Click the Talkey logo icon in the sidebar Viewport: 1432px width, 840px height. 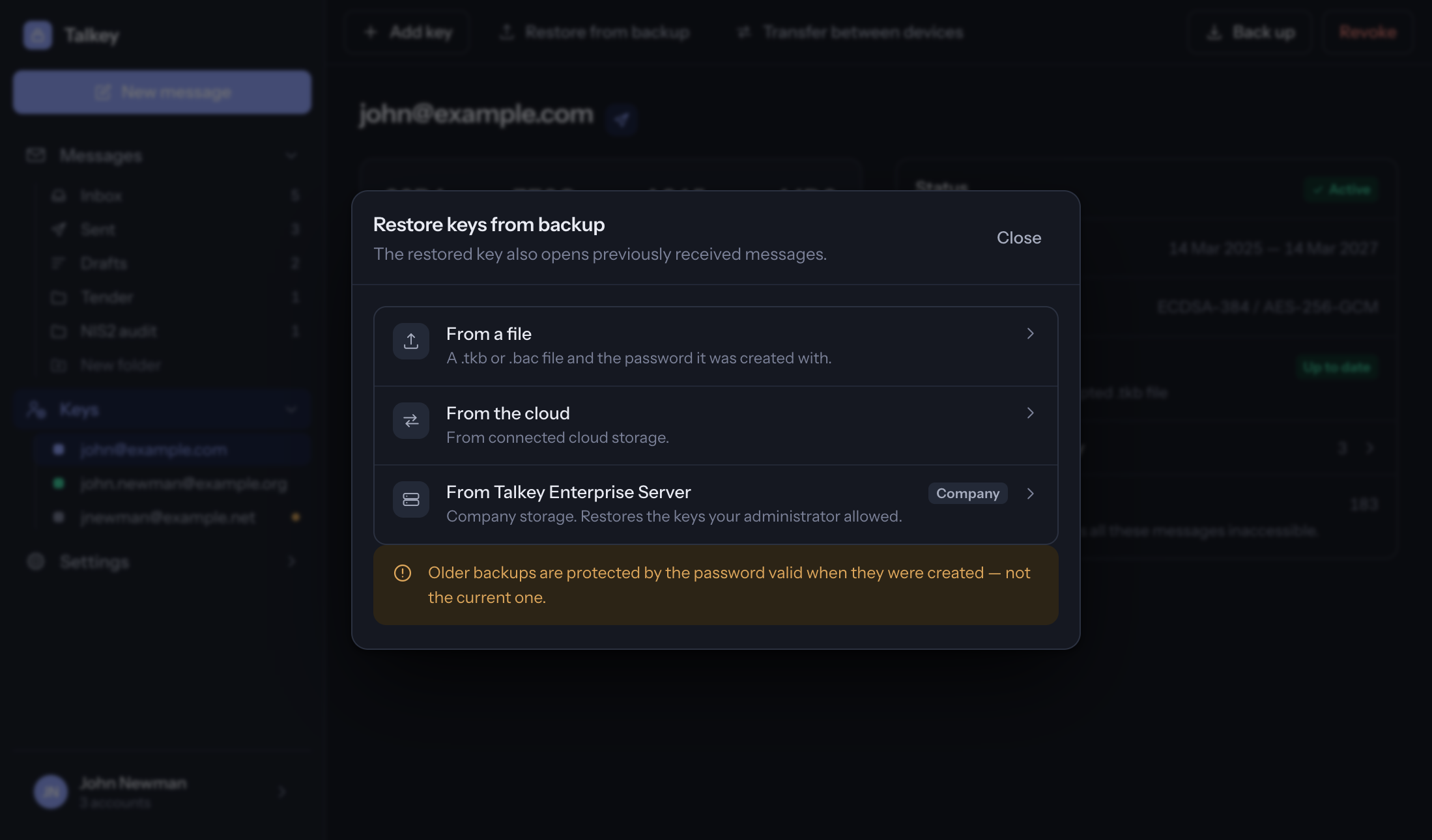[x=38, y=35]
